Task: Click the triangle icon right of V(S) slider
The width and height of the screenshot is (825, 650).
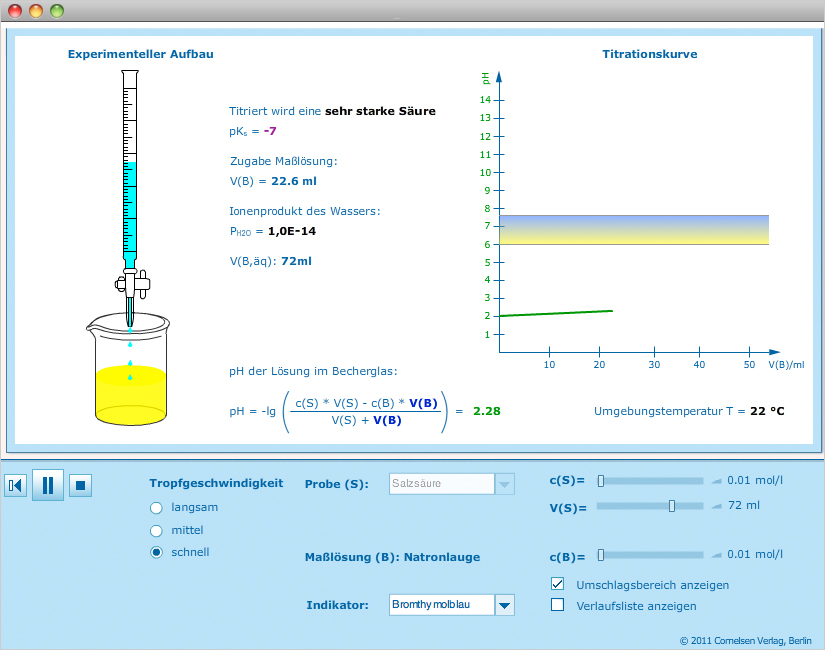Action: coord(716,506)
